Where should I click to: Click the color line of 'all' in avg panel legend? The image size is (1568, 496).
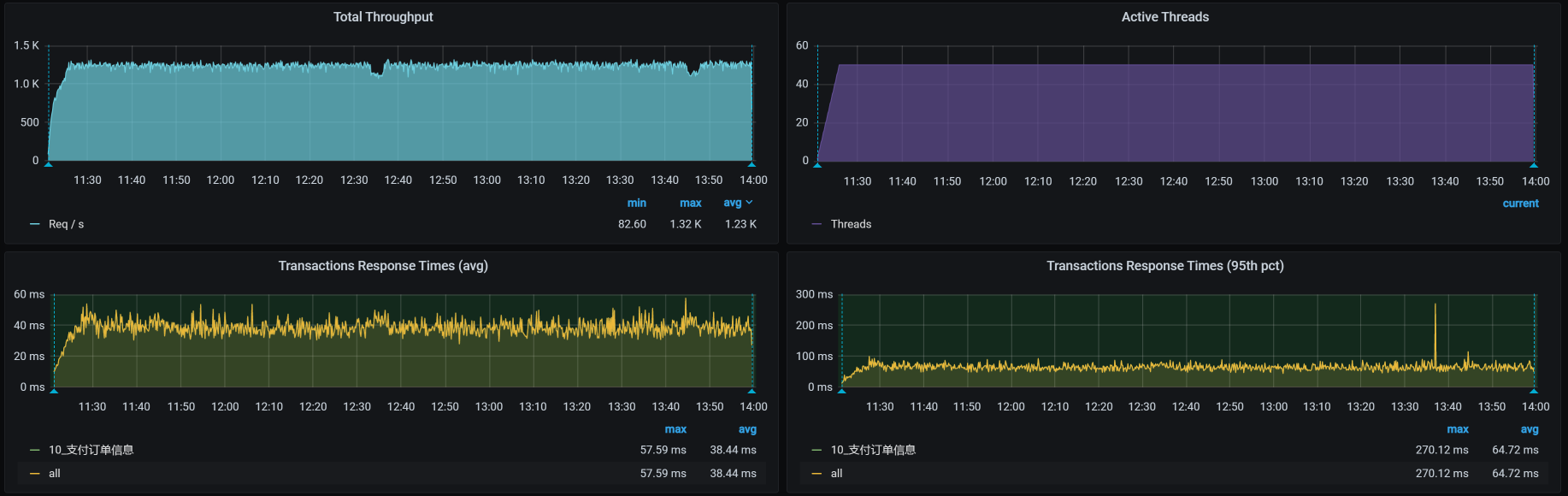pos(35,474)
